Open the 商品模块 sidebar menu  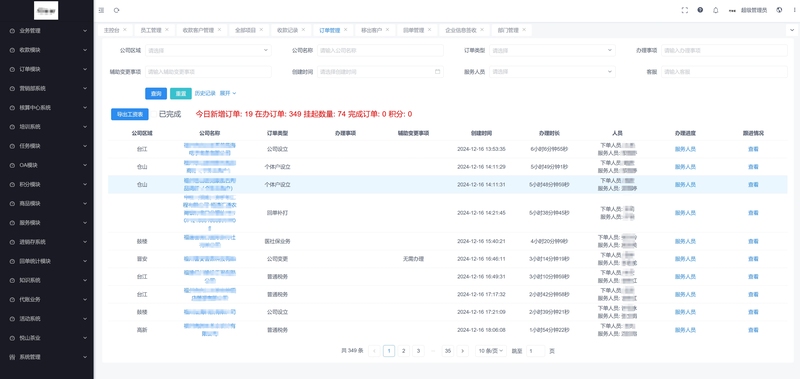point(46,204)
